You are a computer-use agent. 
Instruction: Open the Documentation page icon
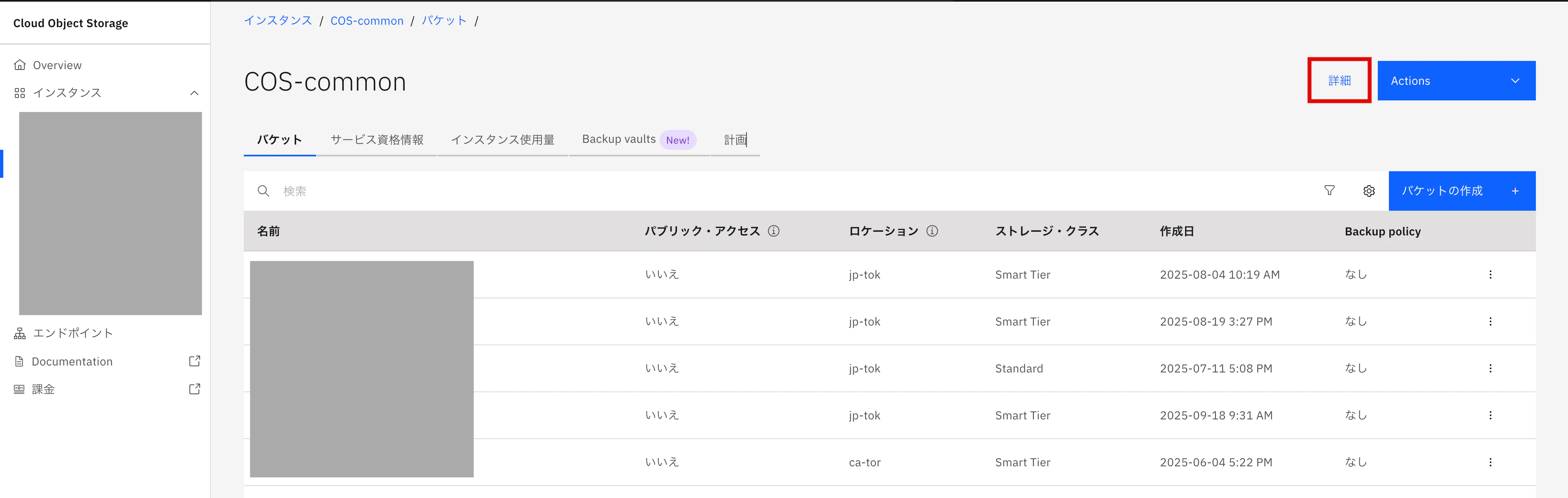pyautogui.click(x=19, y=361)
